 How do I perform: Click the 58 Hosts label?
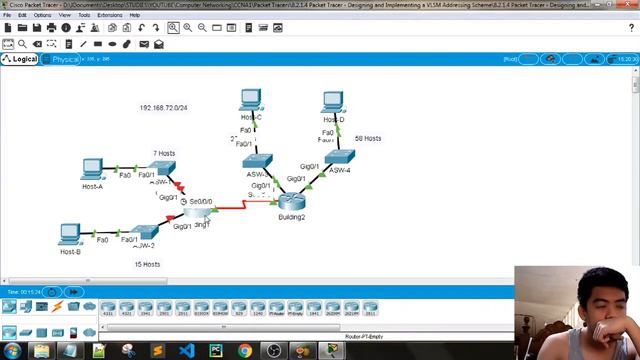pos(368,138)
